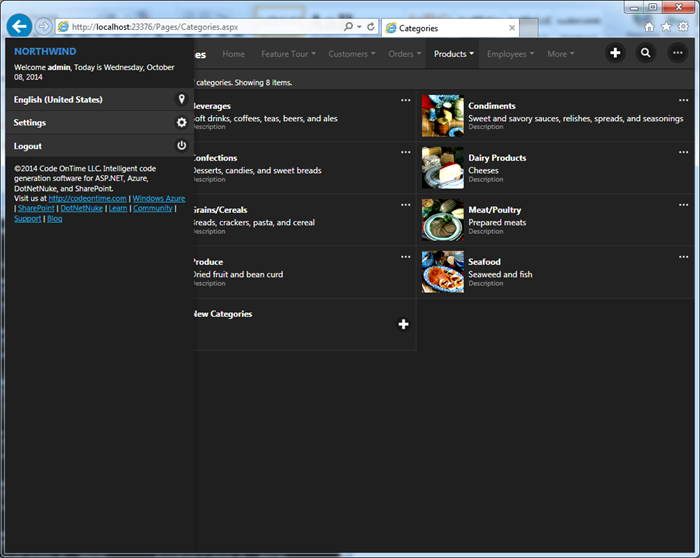The width and height of the screenshot is (700, 558).
Task: Click the power icon beside Logout
Action: (x=181, y=146)
